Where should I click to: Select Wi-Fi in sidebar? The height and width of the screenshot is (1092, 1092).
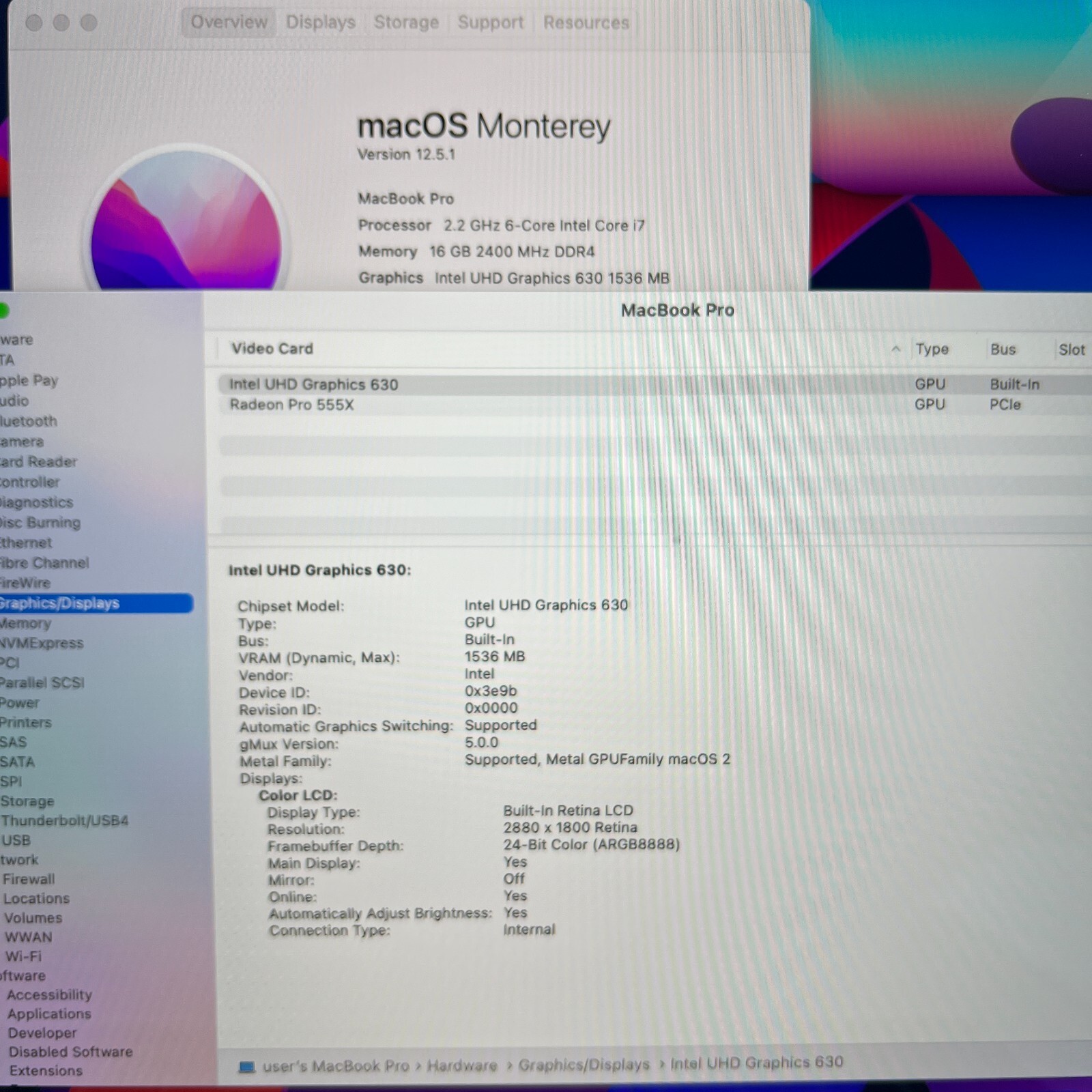click(x=23, y=956)
